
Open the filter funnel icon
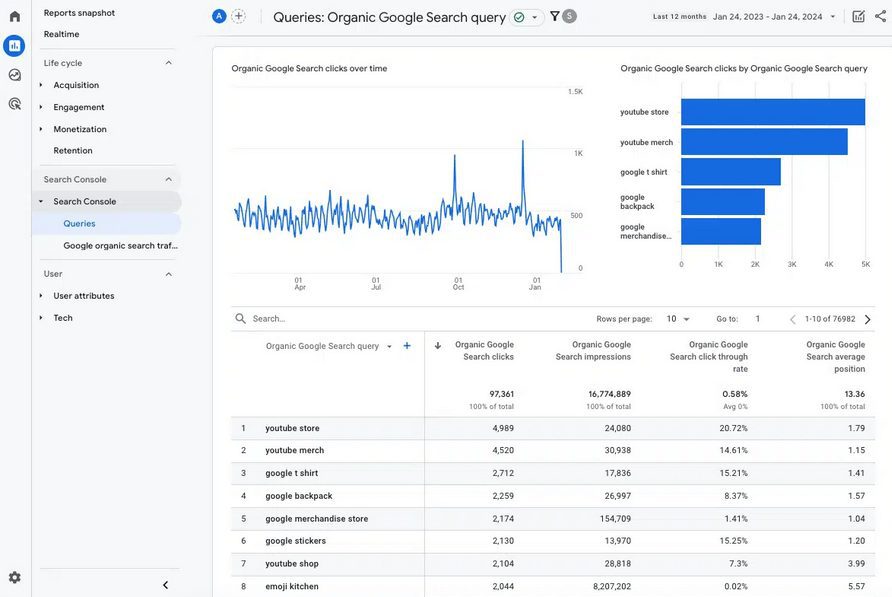[555, 17]
